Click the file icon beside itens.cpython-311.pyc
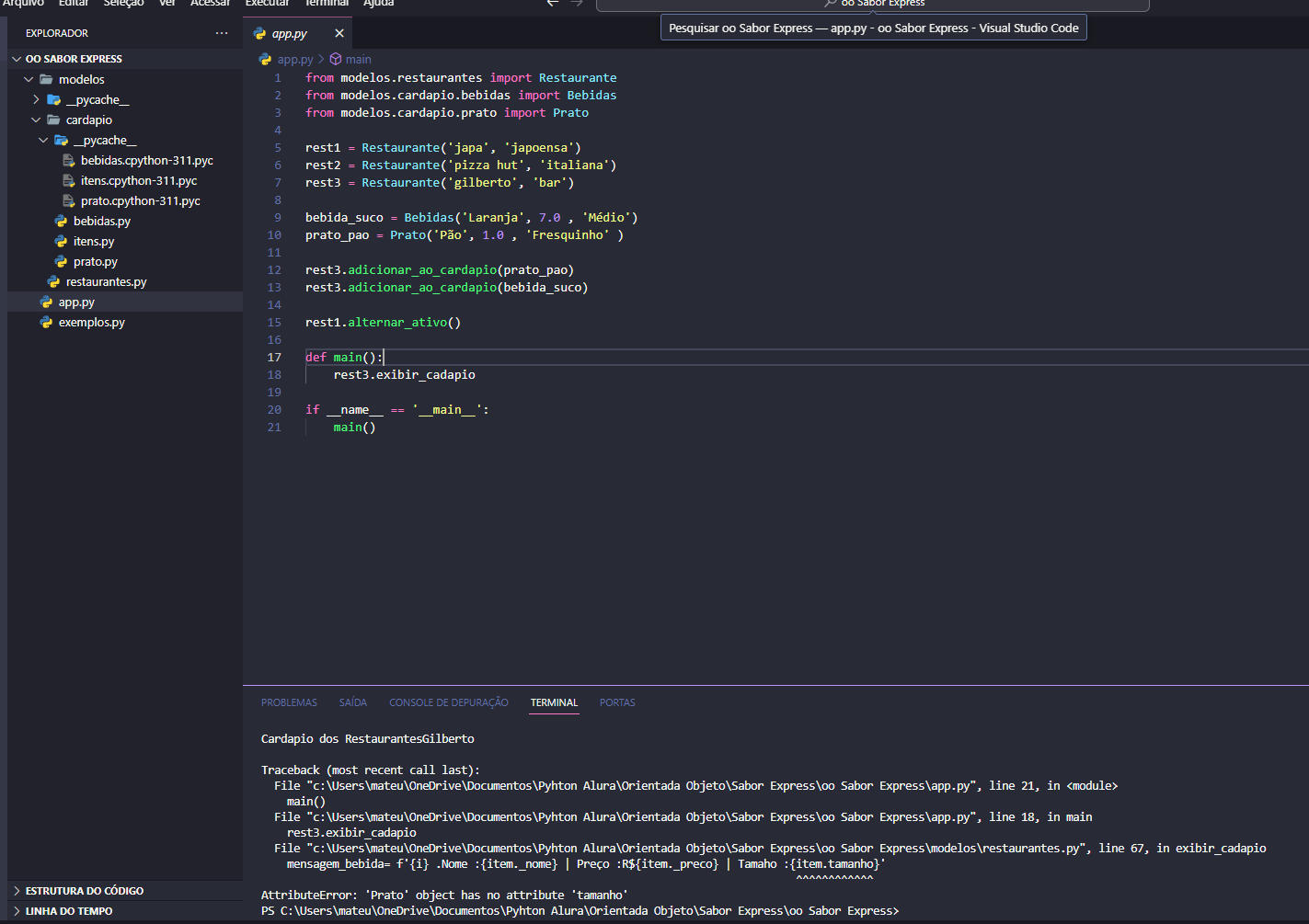The height and width of the screenshot is (924, 1309). click(68, 180)
